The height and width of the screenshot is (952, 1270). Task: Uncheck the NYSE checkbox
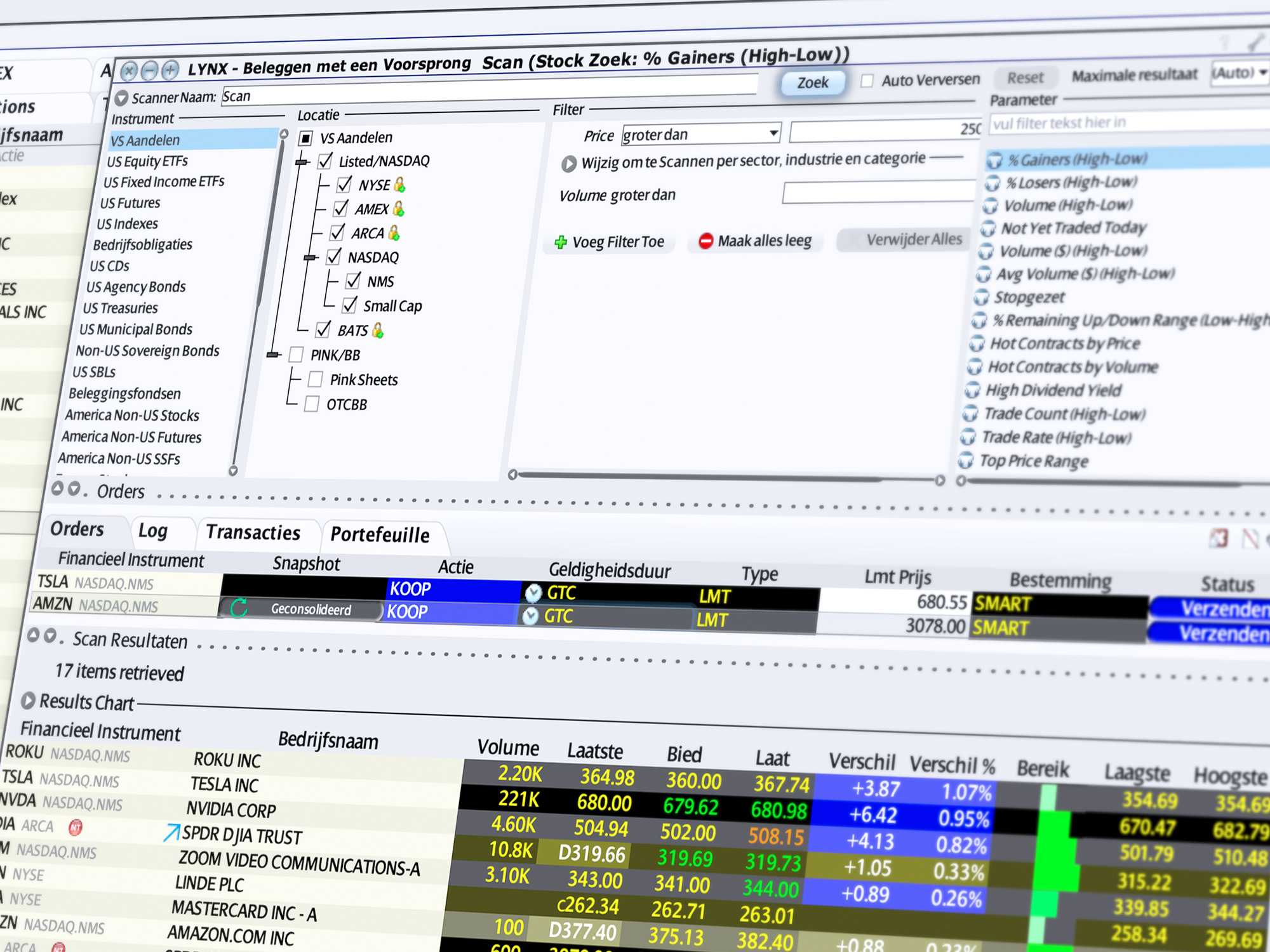tap(344, 185)
